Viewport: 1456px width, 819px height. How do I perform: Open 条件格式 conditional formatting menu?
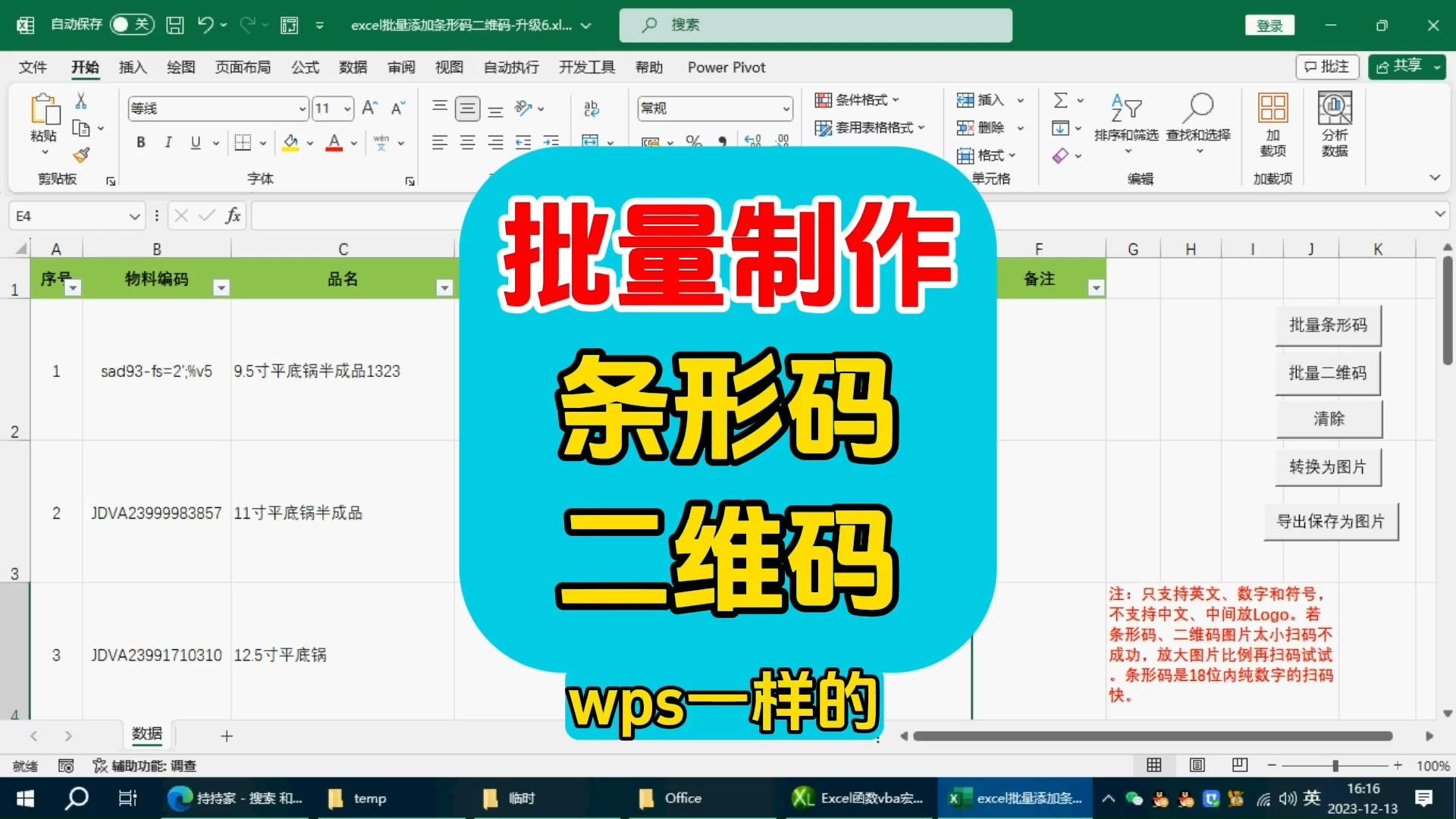point(857,100)
